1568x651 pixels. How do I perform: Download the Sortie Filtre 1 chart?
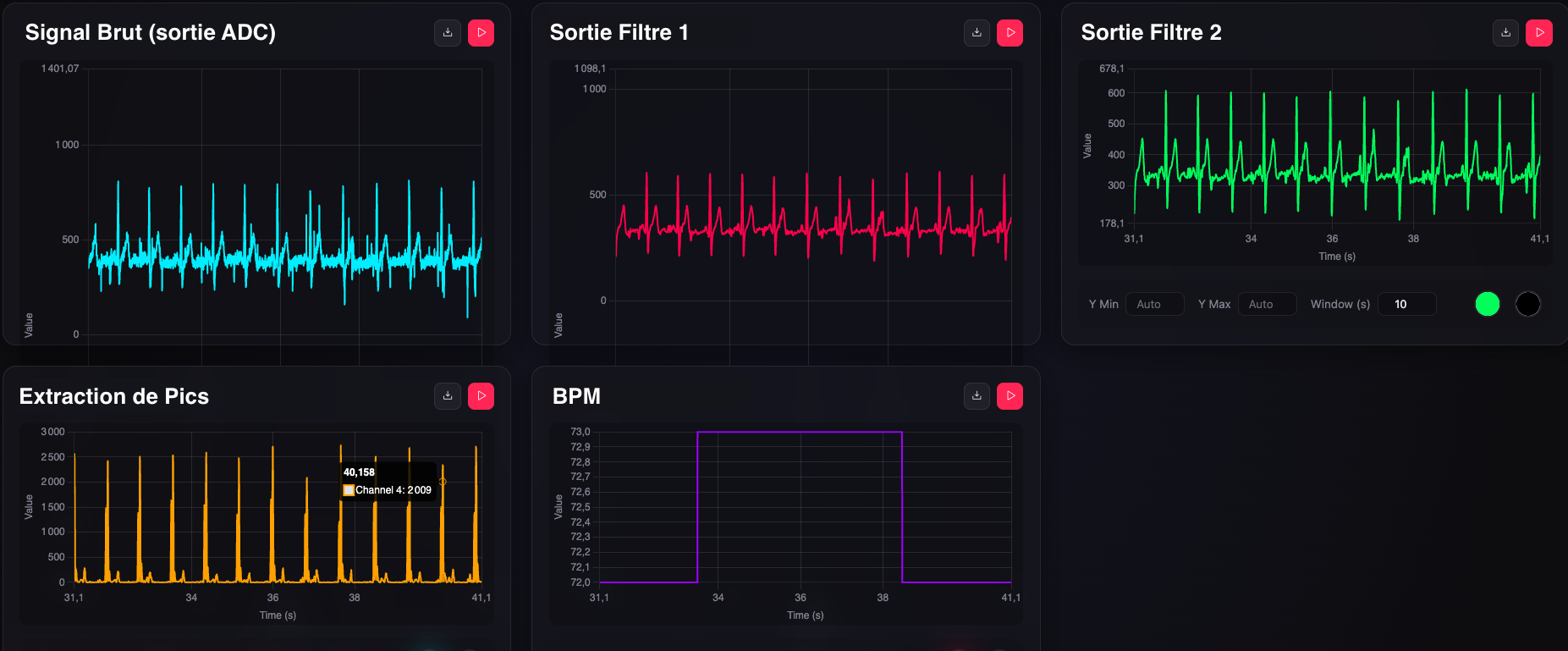point(977,33)
